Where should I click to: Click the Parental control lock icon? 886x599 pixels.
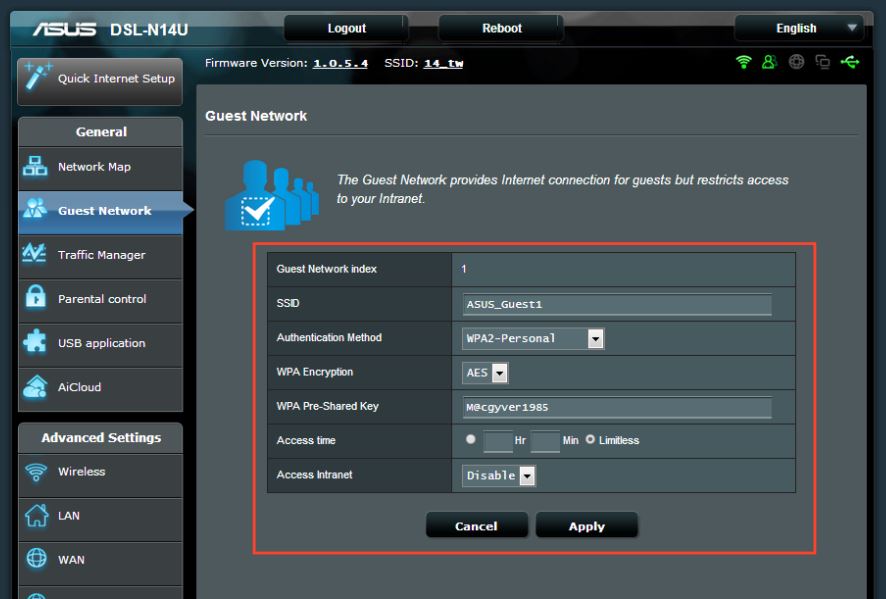[36, 297]
